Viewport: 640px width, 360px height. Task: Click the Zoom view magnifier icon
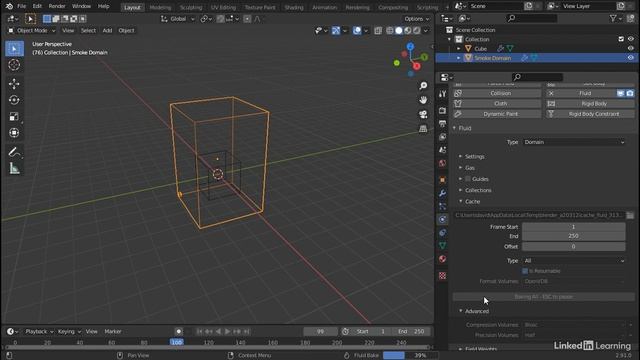(423, 86)
